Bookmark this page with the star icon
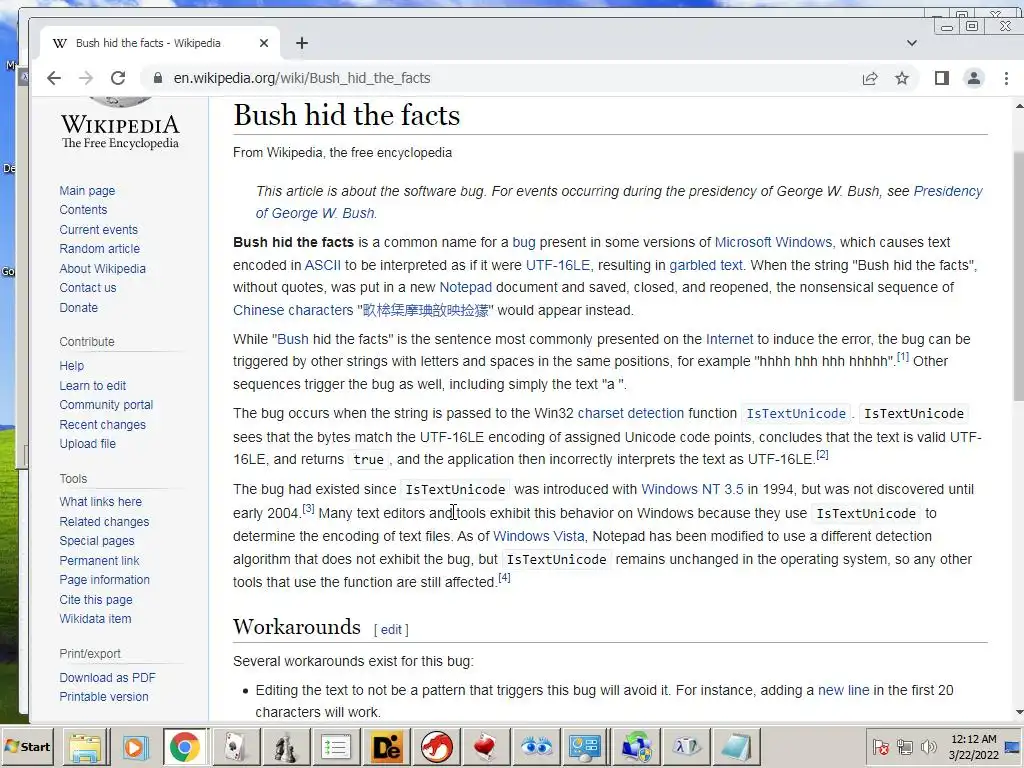Screen dimensions: 1024x768 pyautogui.click(x=902, y=78)
